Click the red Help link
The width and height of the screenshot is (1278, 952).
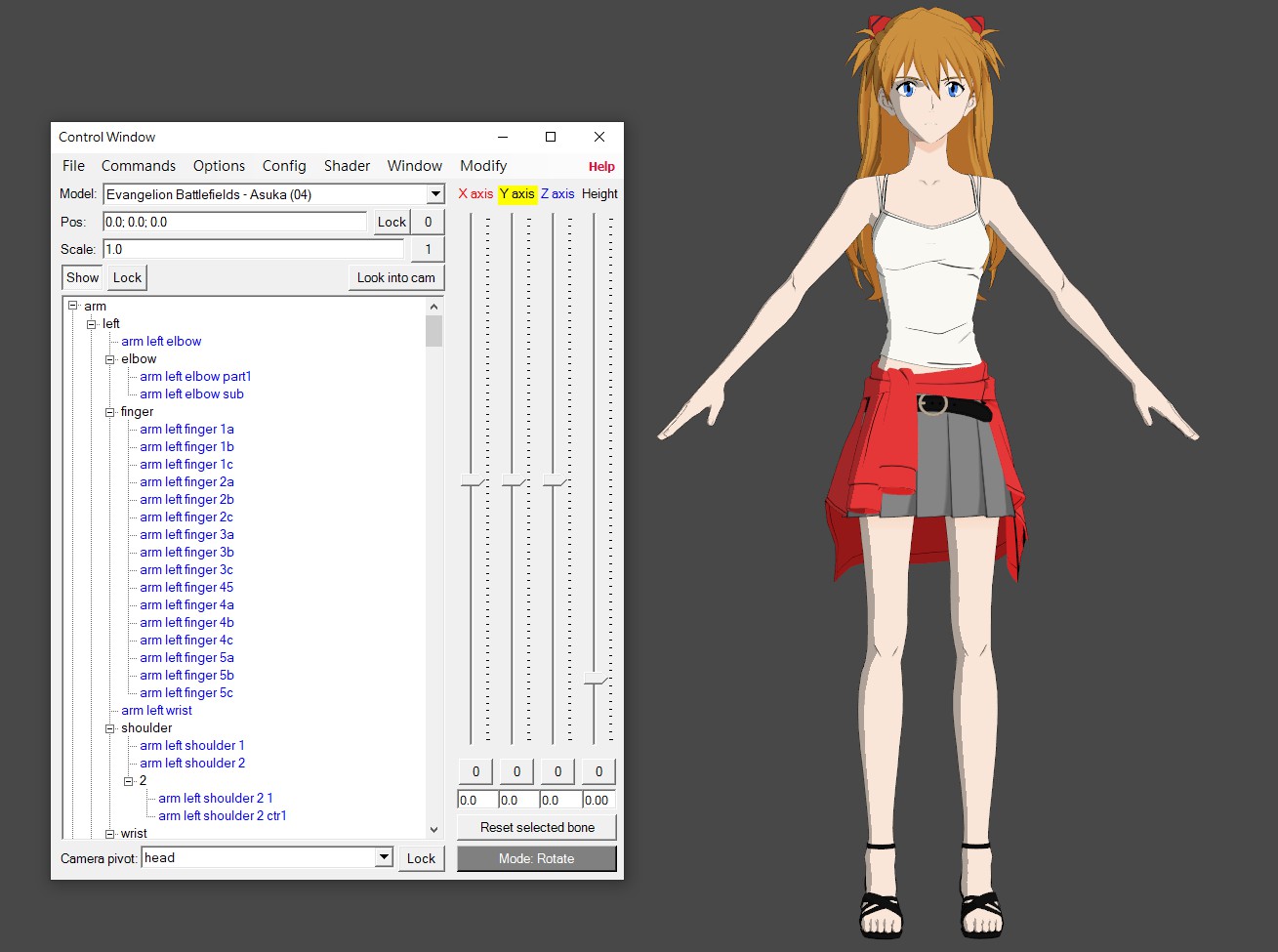[601, 167]
